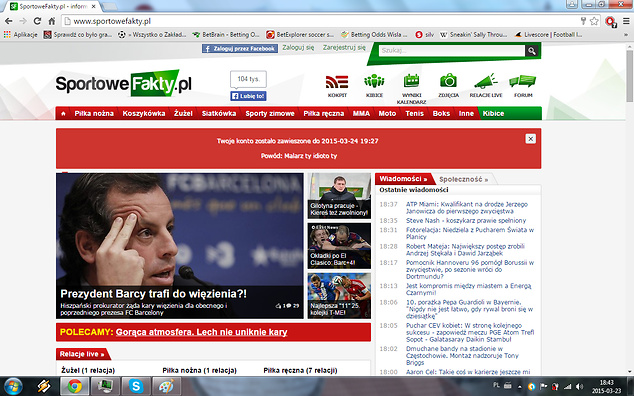Screen dimensions: 634x396
Task: Click the search magnifier button
Action: (532, 51)
